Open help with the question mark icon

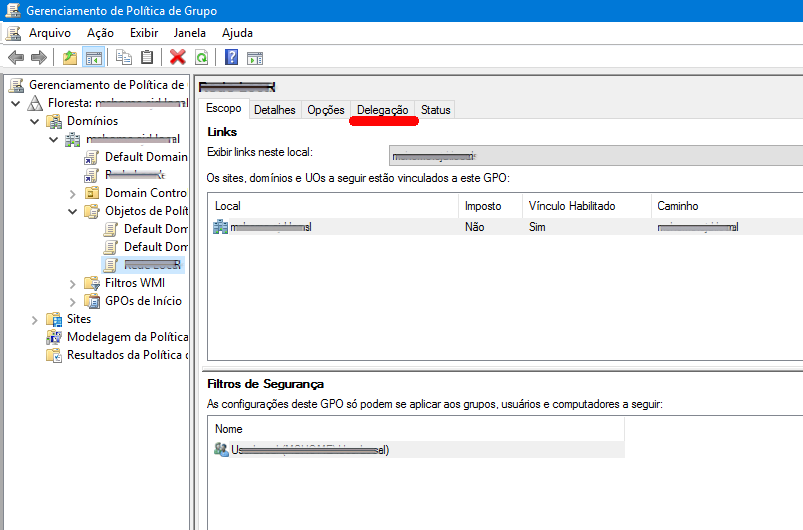click(231, 57)
